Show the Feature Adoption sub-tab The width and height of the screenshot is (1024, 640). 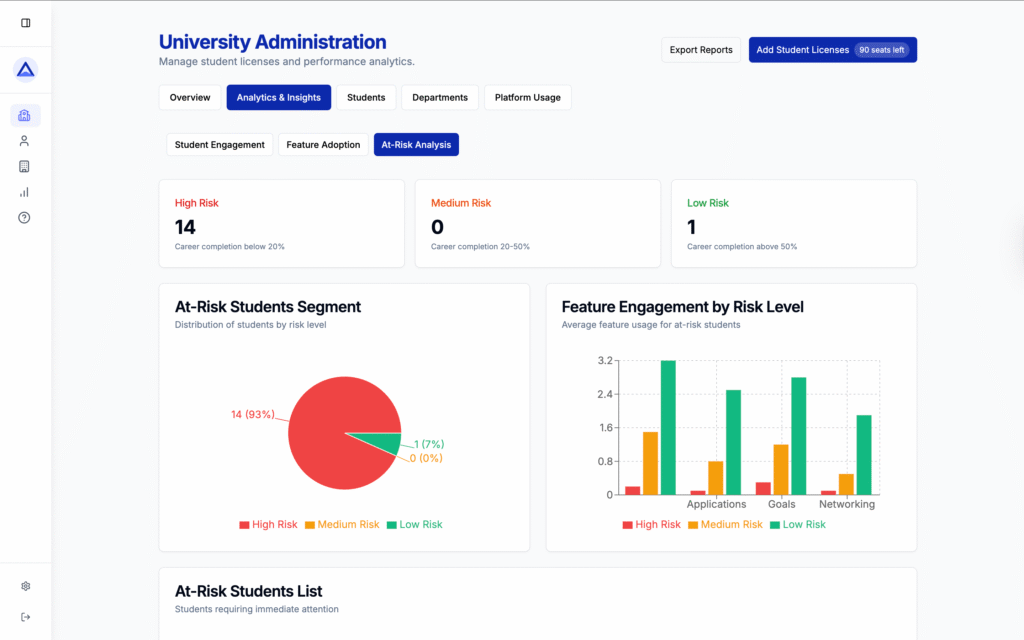click(x=323, y=145)
